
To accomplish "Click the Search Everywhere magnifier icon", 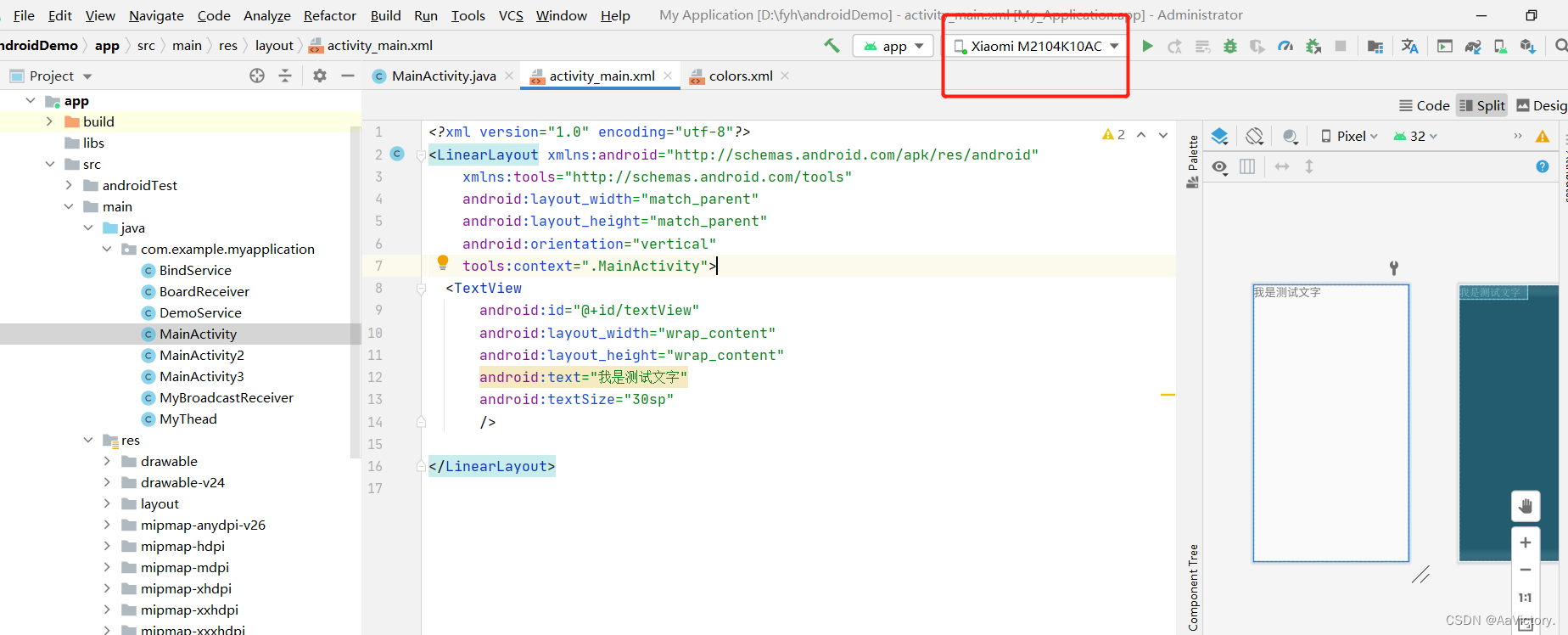I will pyautogui.click(x=1561, y=46).
